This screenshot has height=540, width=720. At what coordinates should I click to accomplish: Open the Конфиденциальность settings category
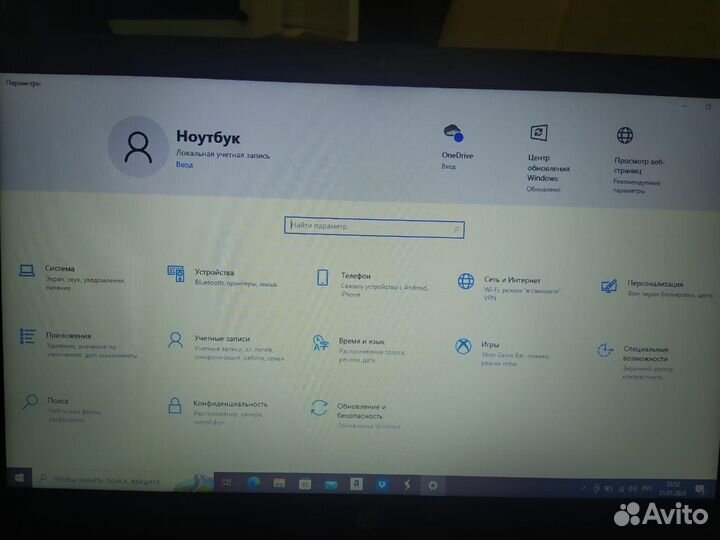[217, 411]
